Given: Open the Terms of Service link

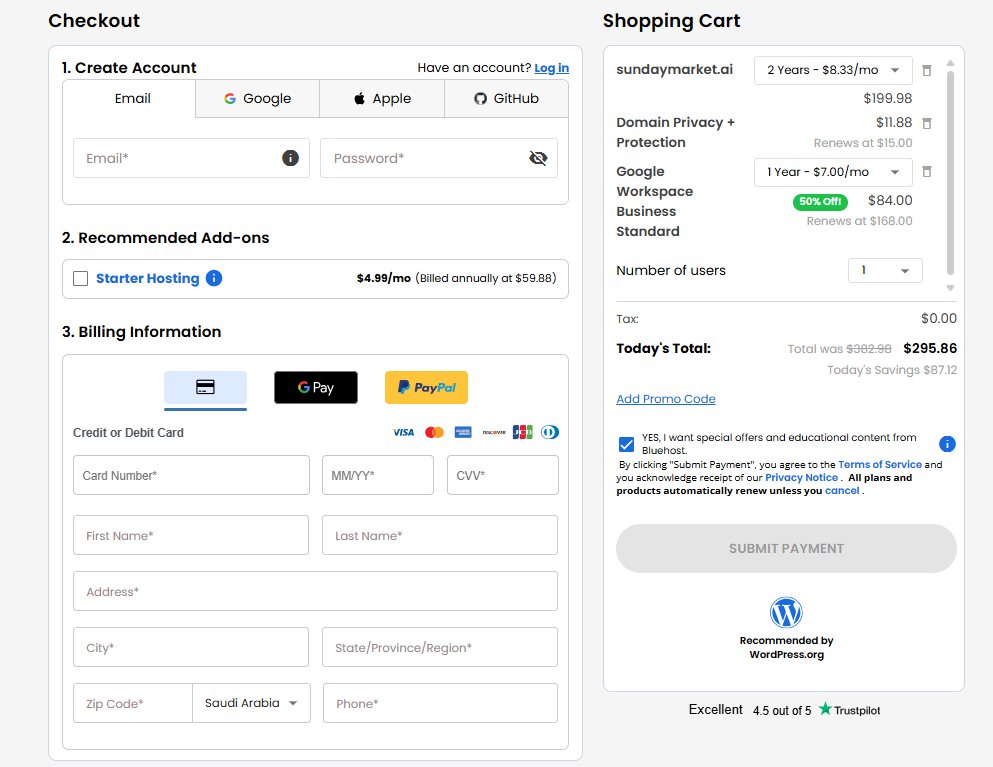Looking at the screenshot, I should (880, 464).
